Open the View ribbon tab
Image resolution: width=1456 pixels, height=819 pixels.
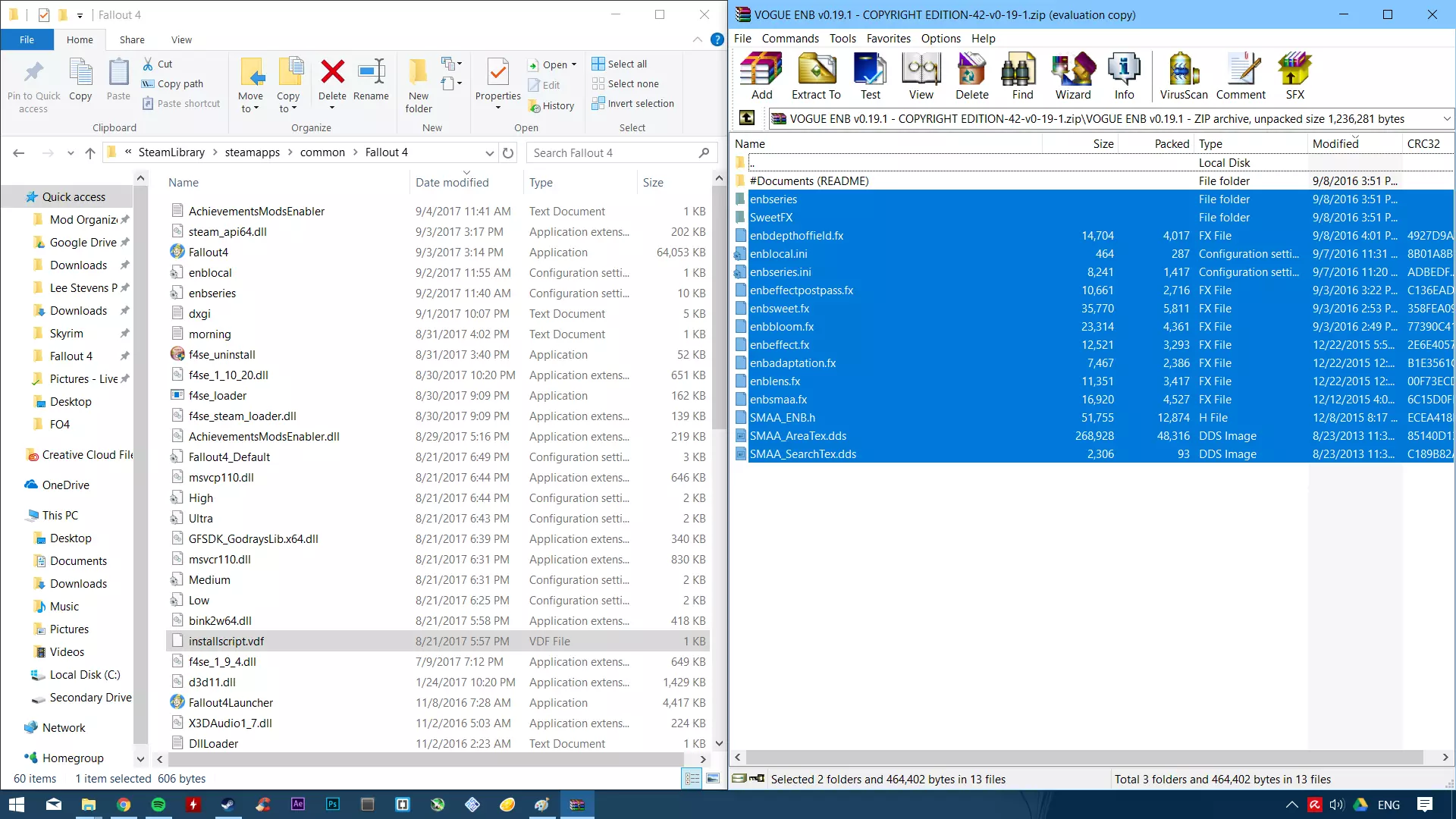click(181, 39)
